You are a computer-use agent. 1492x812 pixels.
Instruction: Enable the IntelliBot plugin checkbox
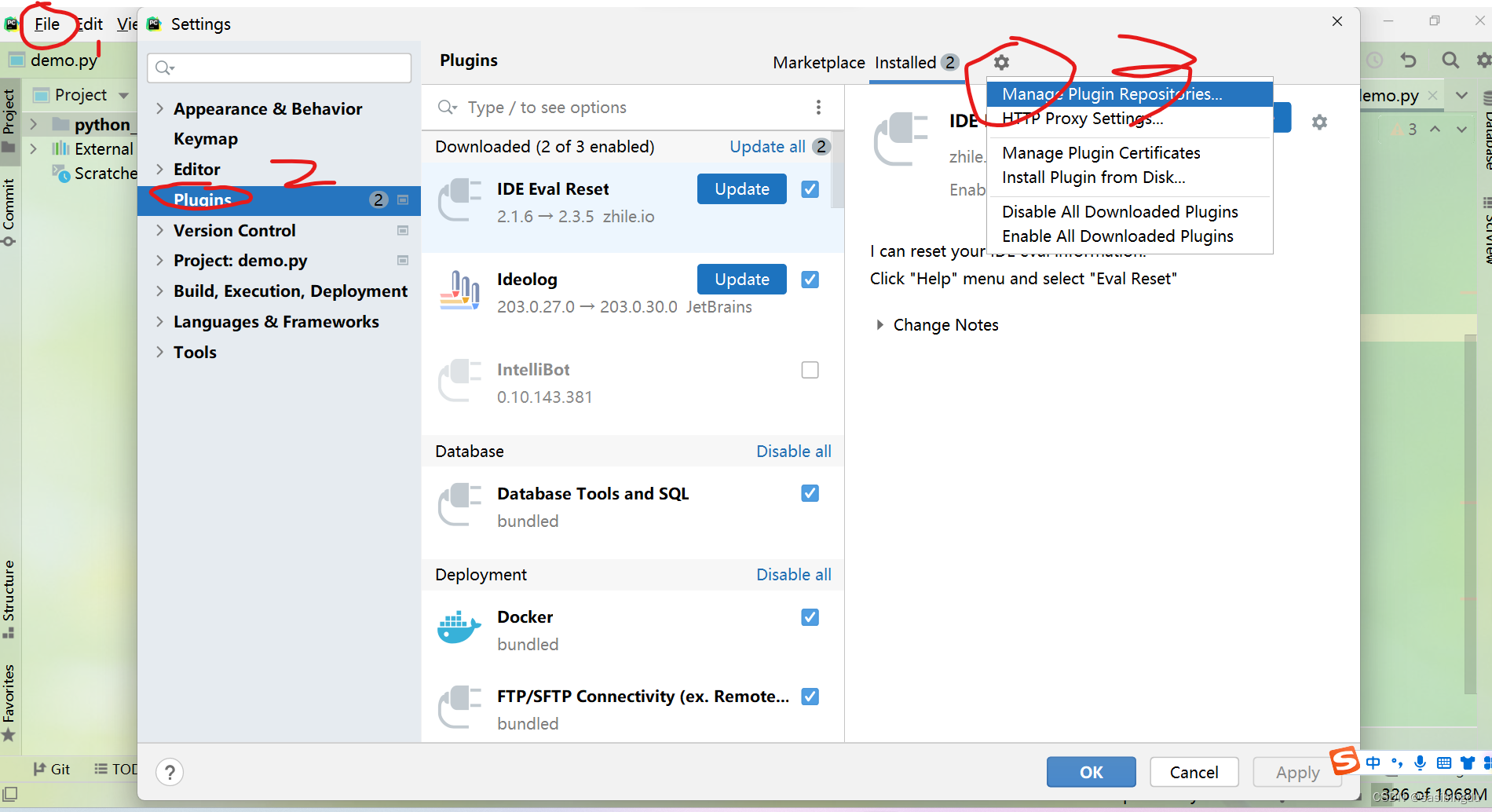coord(810,370)
